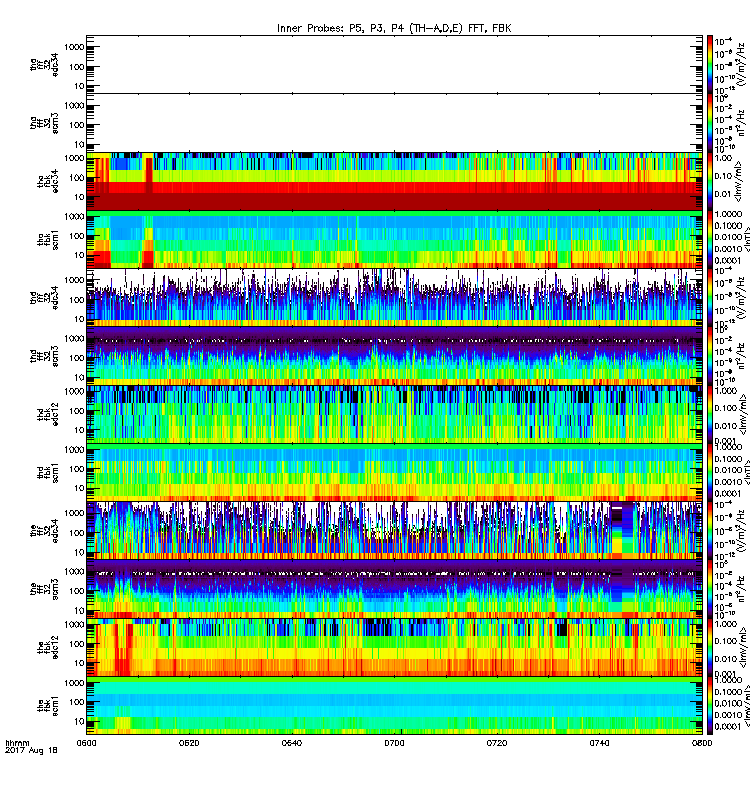Click the '10' tick of bottom the fbk scm1 panel
The height and width of the screenshot is (800, 750).
[79, 721]
